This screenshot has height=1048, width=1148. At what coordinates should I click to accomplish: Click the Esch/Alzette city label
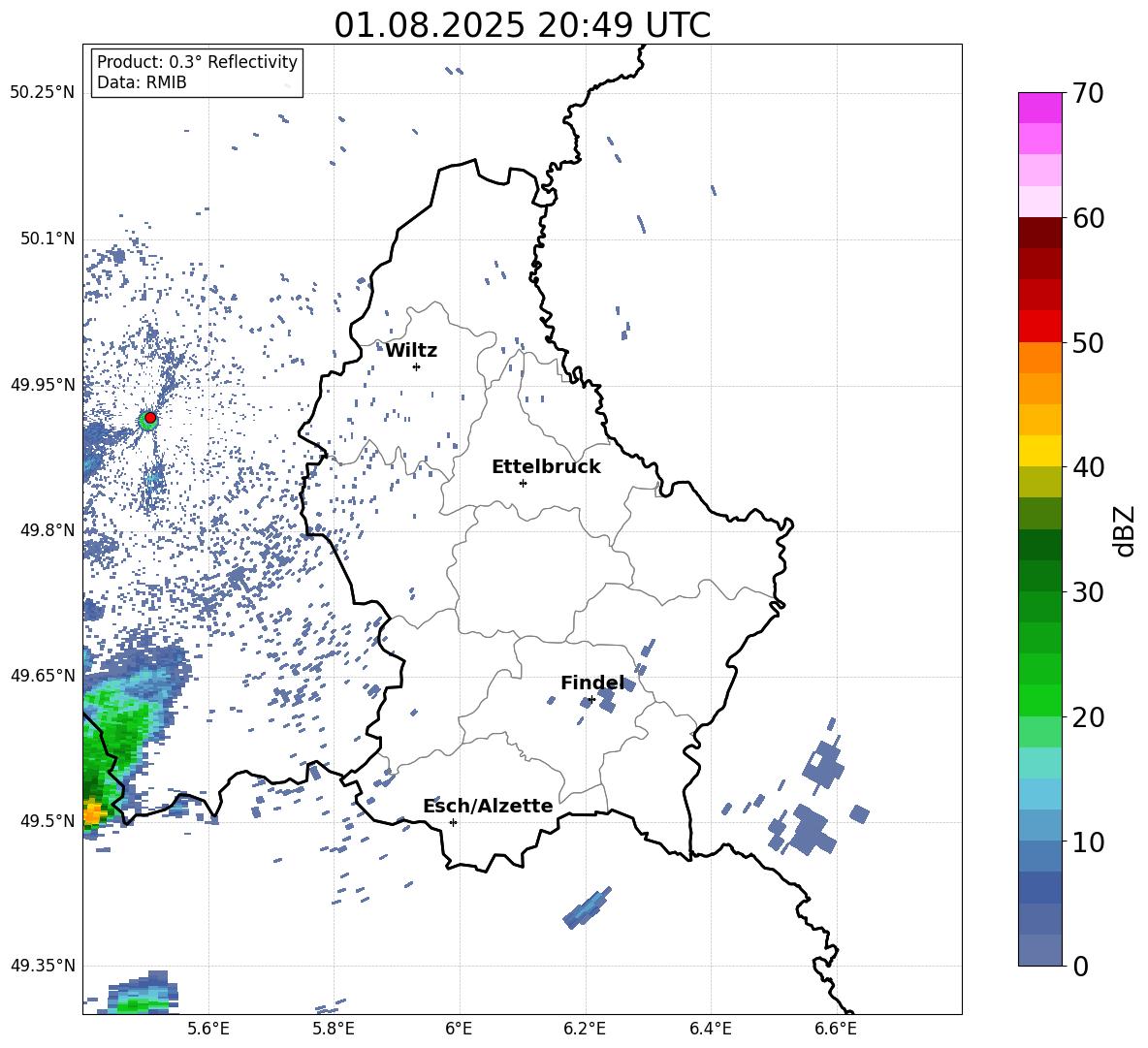coord(488,807)
